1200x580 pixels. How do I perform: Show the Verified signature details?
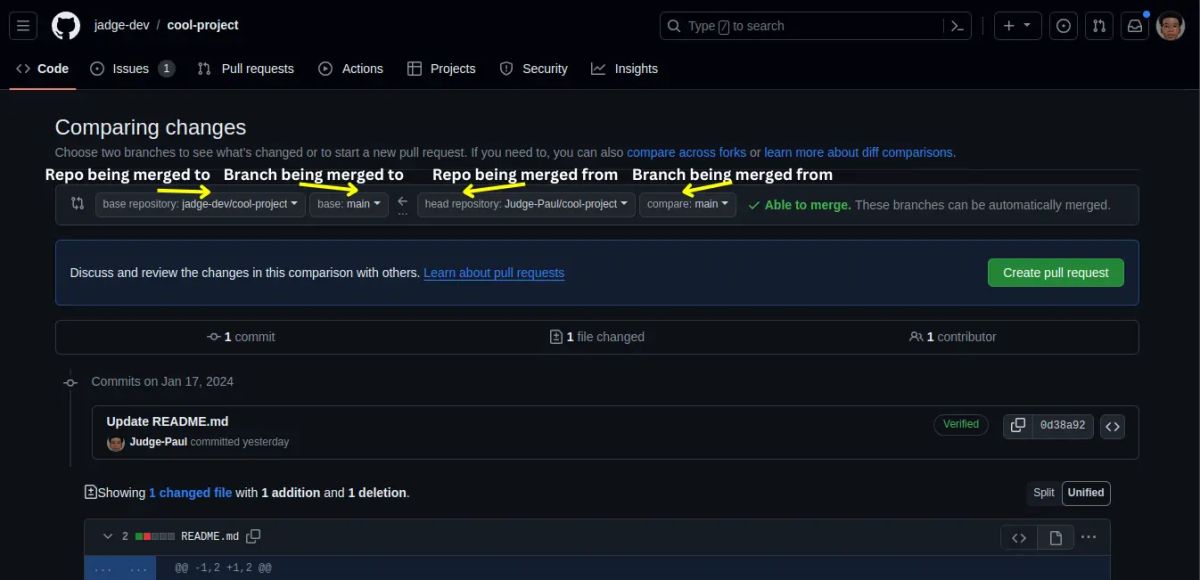click(961, 424)
